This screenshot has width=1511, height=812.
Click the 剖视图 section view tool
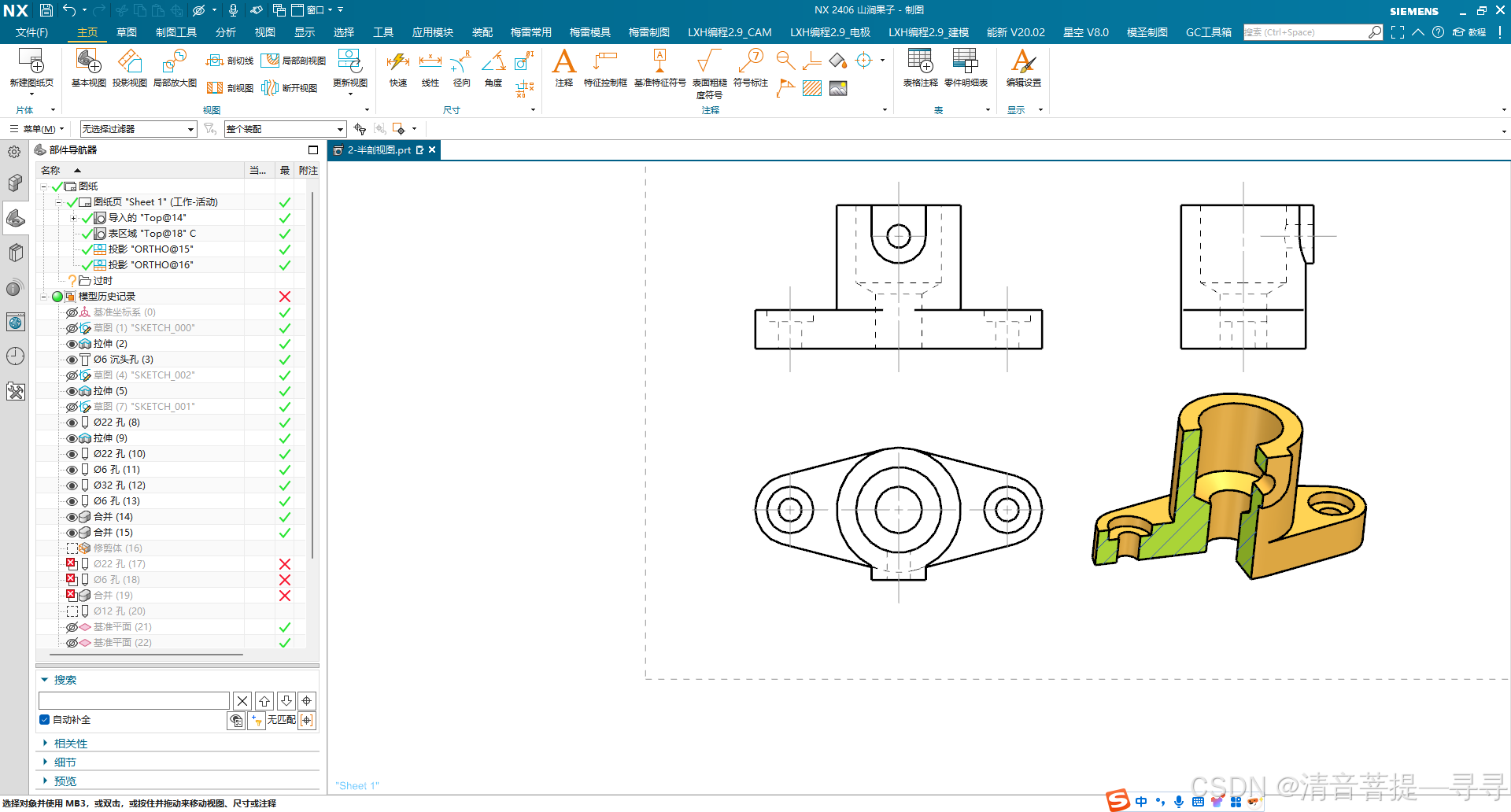230,88
